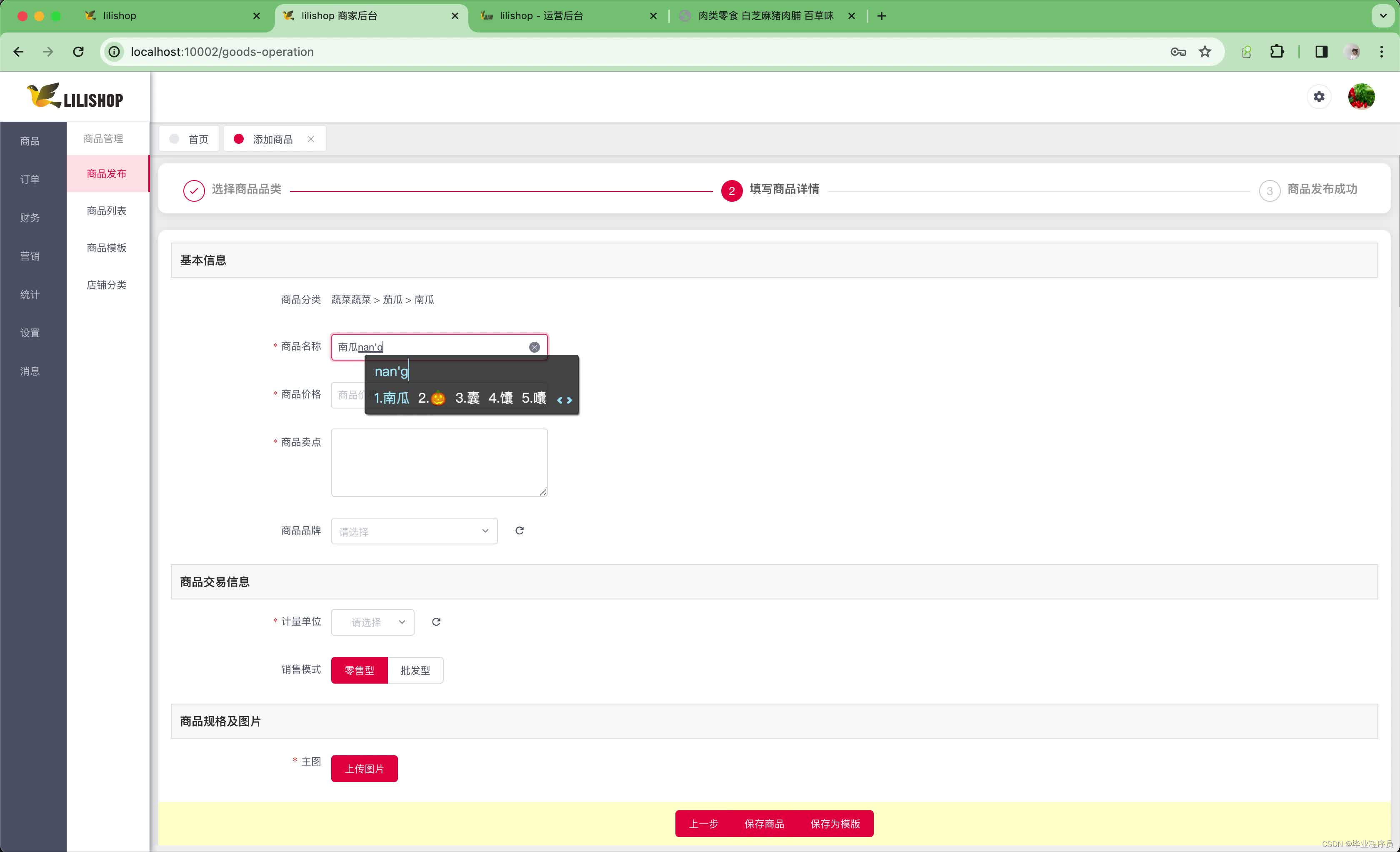Open a new browser tab

click(881, 16)
